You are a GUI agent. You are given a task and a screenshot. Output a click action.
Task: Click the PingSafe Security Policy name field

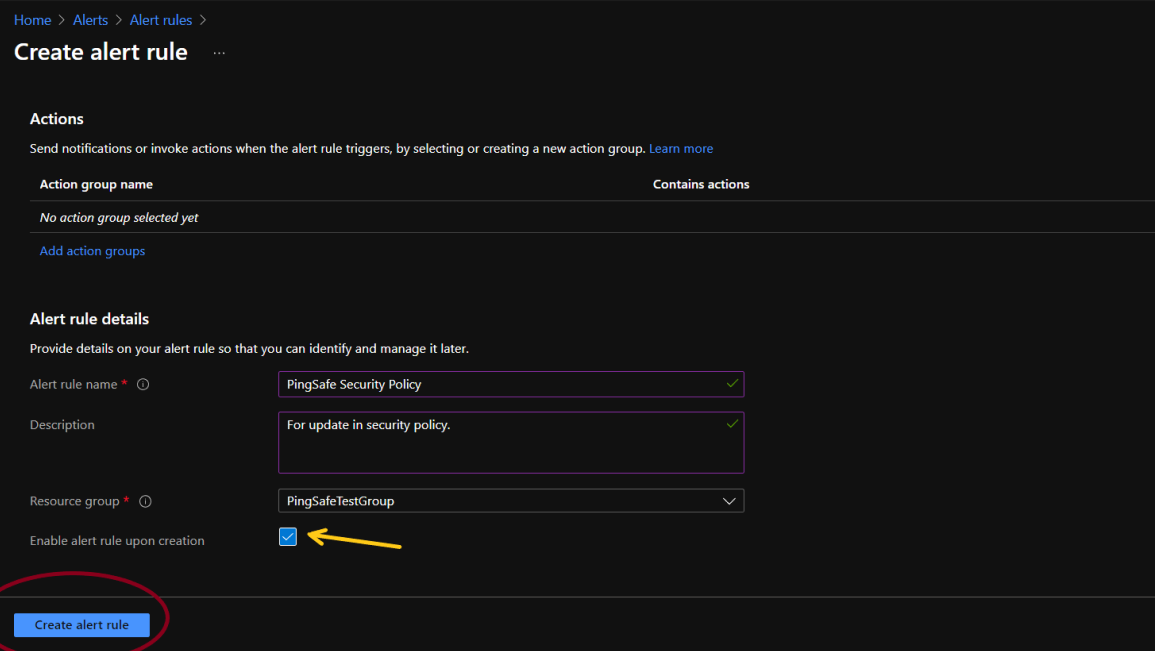pos(500,384)
